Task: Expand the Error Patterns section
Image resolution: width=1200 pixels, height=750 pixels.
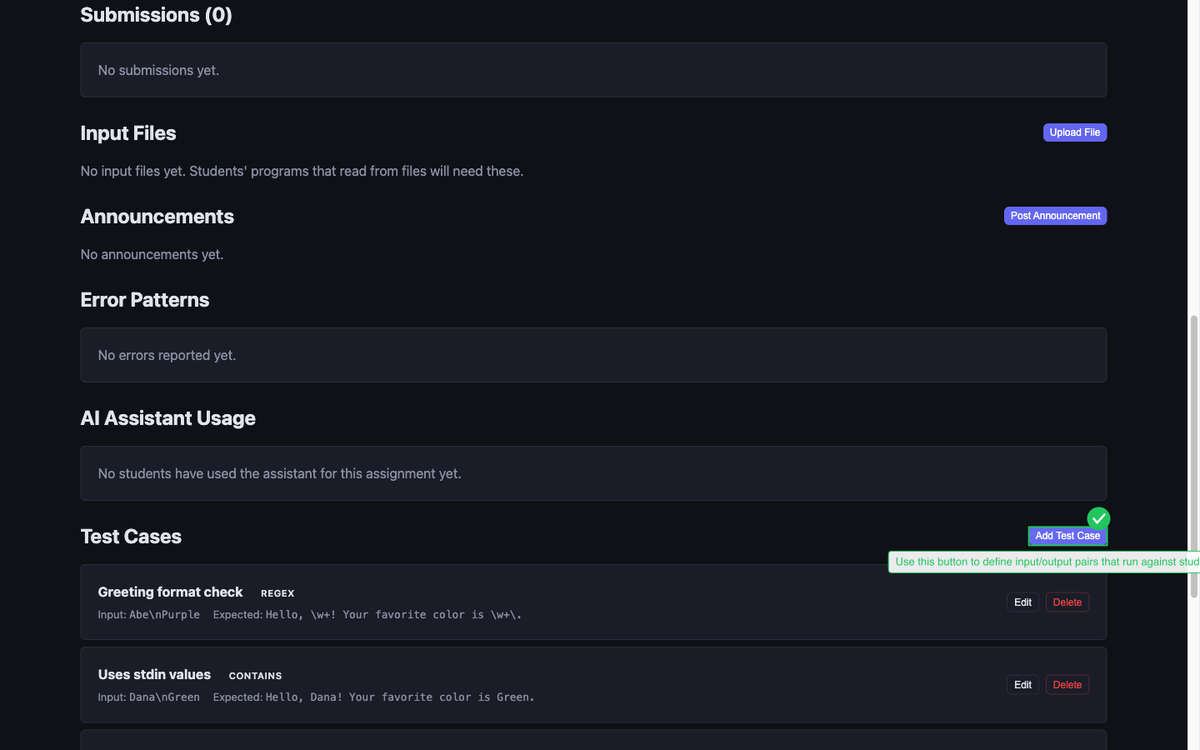Action: click(144, 299)
